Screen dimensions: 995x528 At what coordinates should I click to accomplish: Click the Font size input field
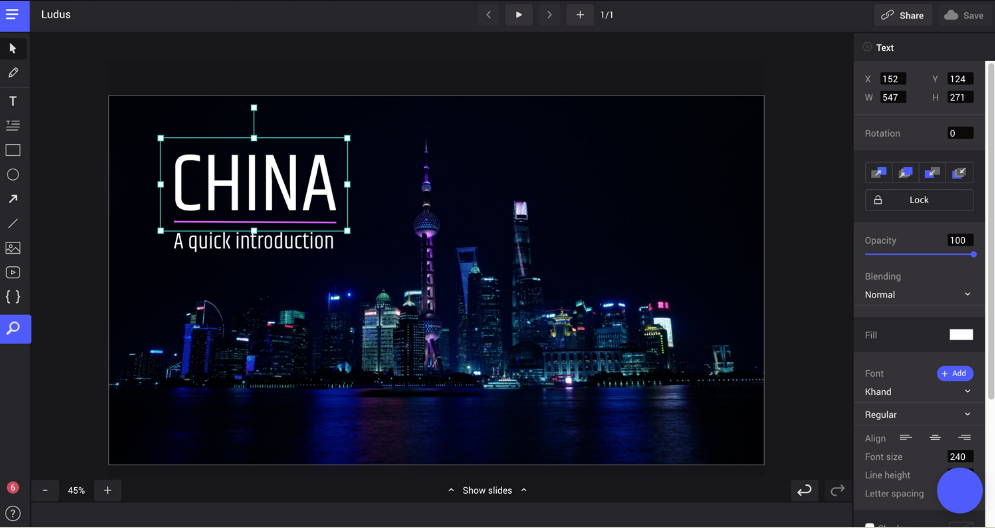pyautogui.click(x=960, y=457)
